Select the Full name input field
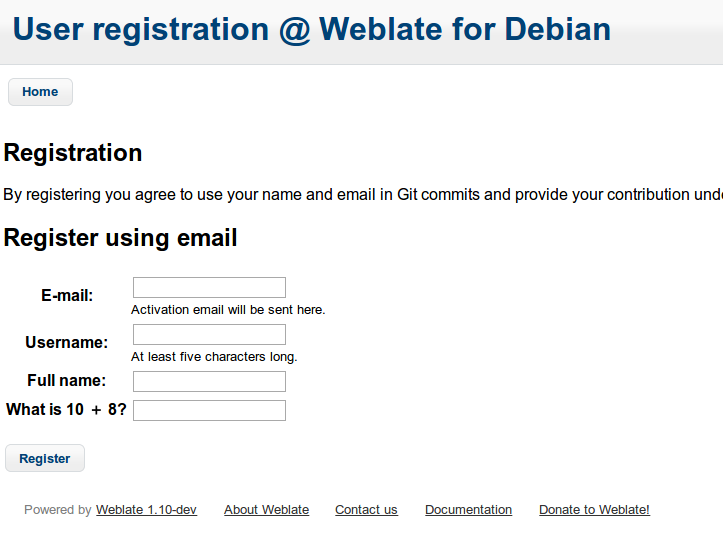Image resolution: width=723 pixels, height=549 pixels. (x=209, y=382)
